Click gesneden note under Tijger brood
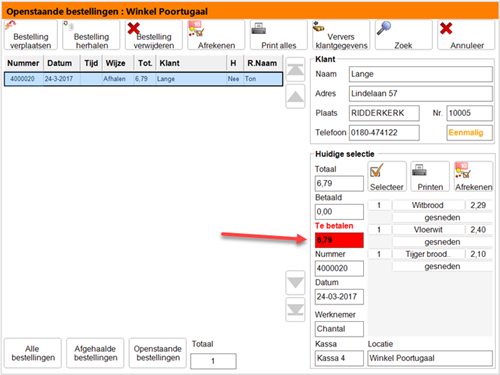Screen dimensions: 500x375 click(x=442, y=267)
